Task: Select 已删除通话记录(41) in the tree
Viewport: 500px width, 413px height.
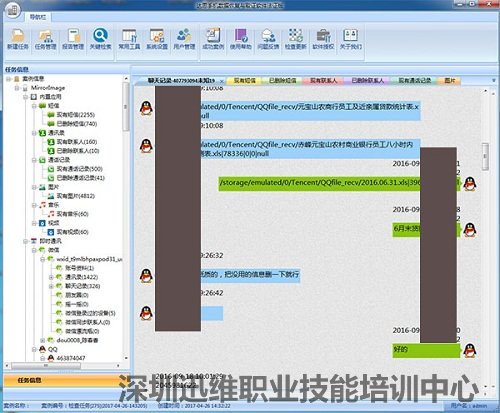Action: tap(81, 178)
